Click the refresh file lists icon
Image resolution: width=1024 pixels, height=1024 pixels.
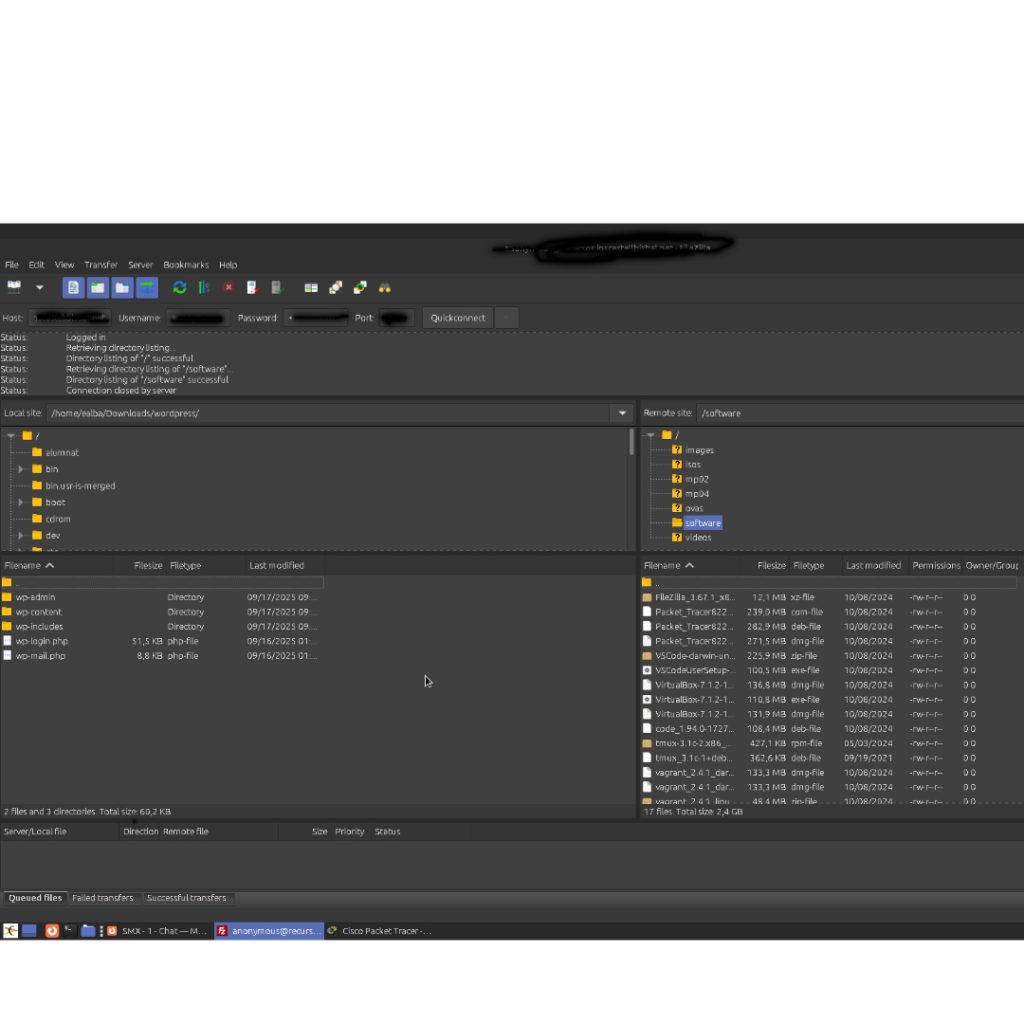click(179, 288)
